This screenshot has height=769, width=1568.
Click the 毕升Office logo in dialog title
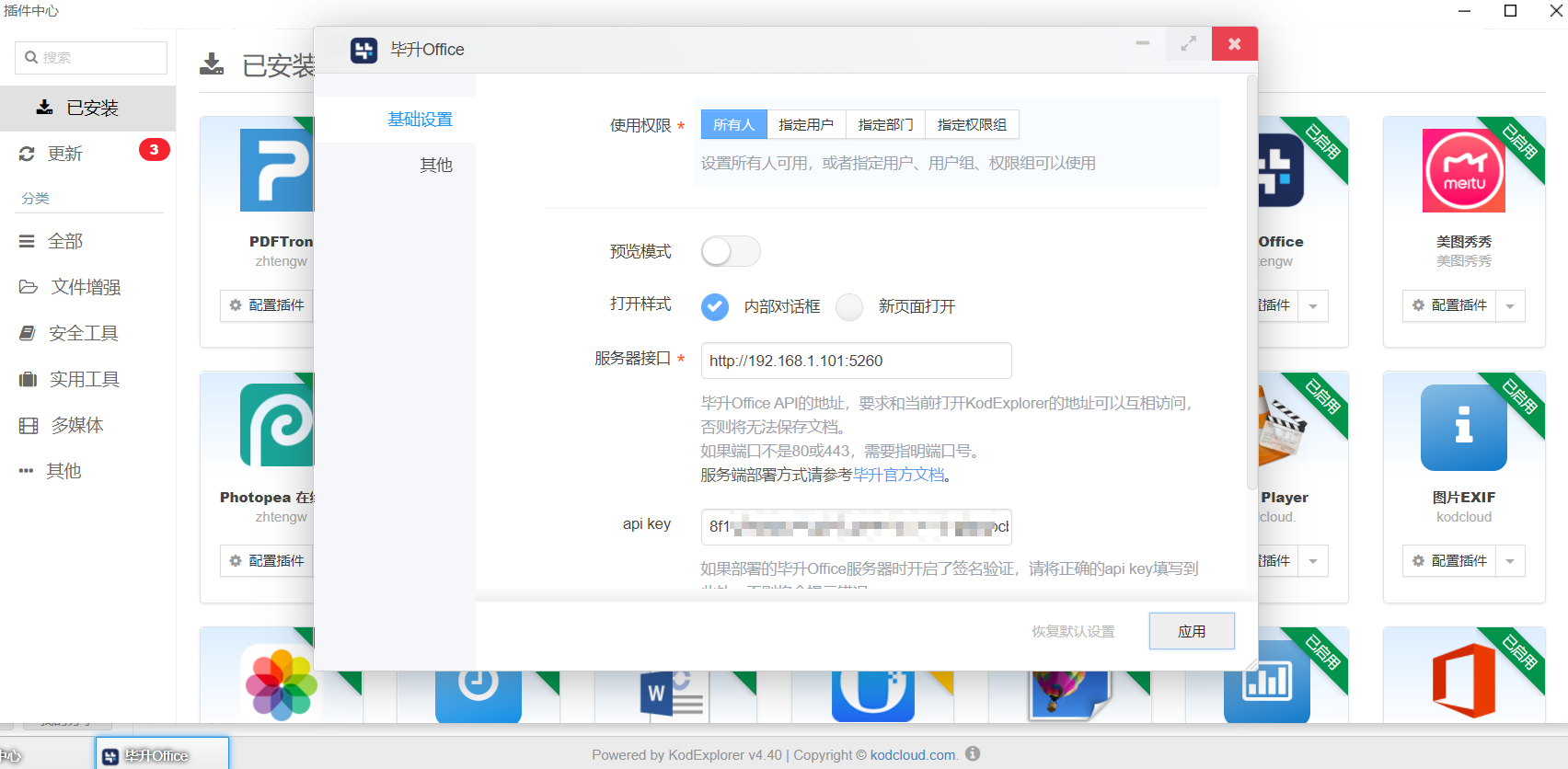coord(363,50)
